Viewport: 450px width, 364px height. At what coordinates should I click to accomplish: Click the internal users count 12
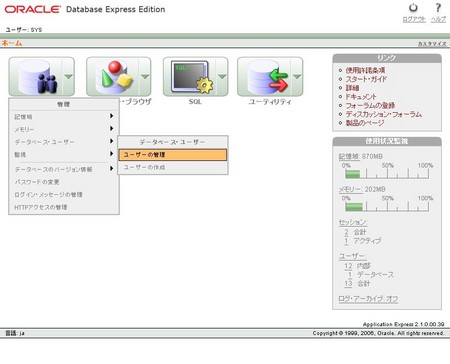(x=348, y=266)
